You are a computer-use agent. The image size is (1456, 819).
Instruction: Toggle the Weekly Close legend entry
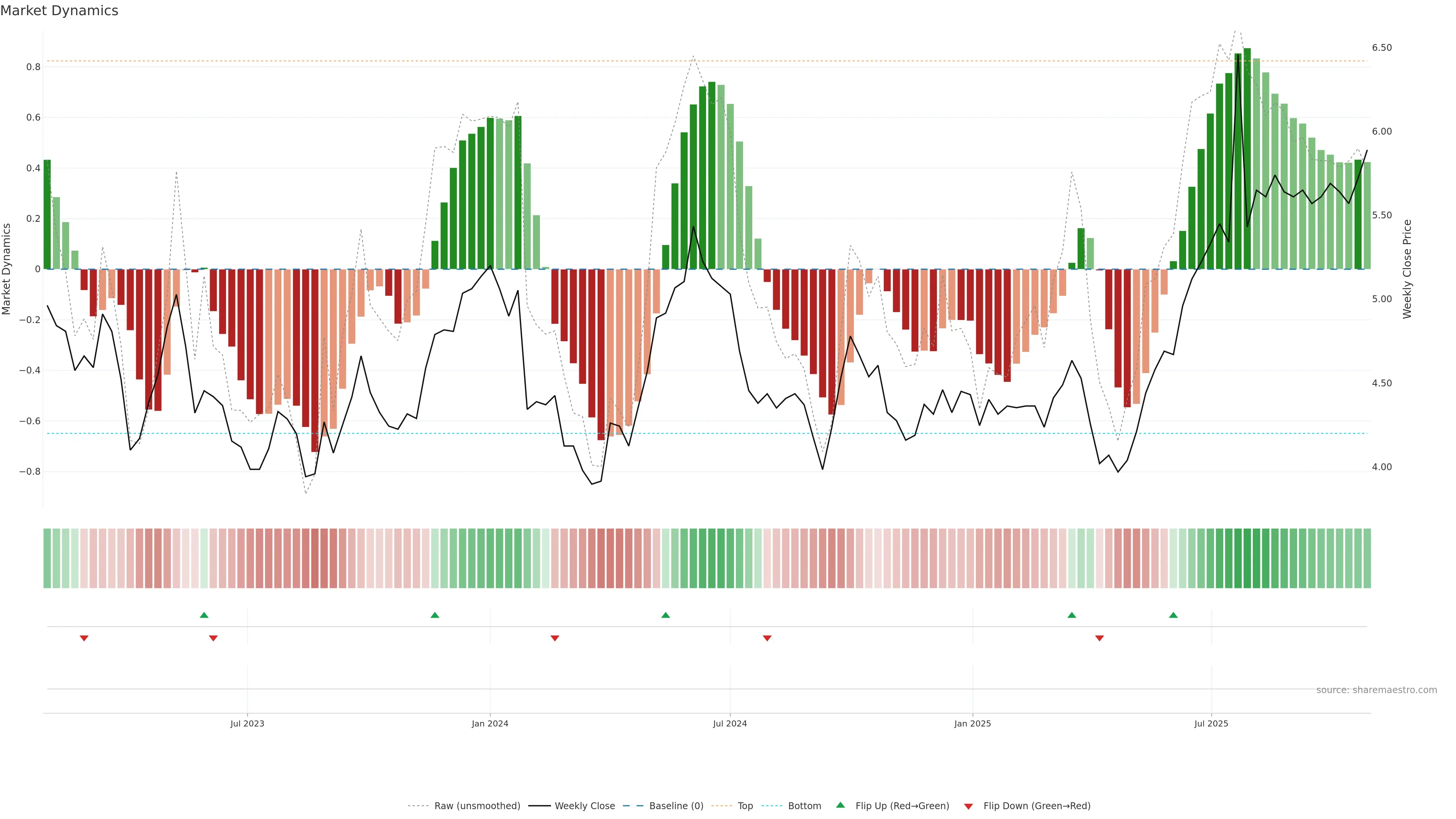click(584, 805)
